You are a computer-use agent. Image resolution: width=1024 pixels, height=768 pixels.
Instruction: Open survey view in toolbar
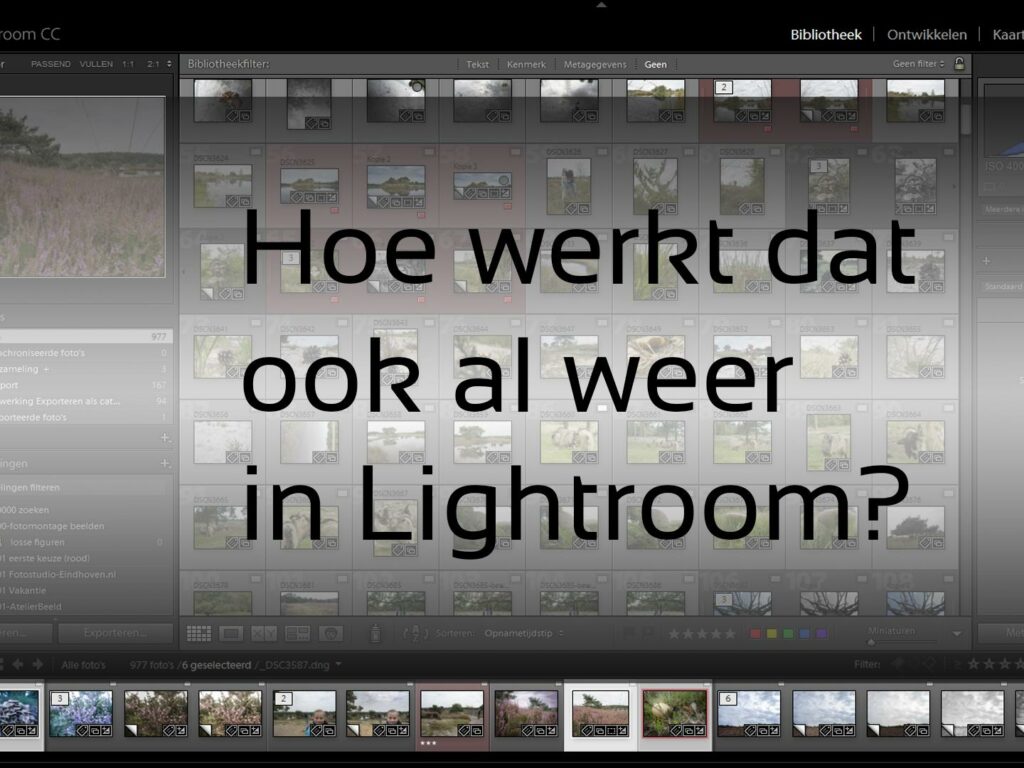coord(297,633)
